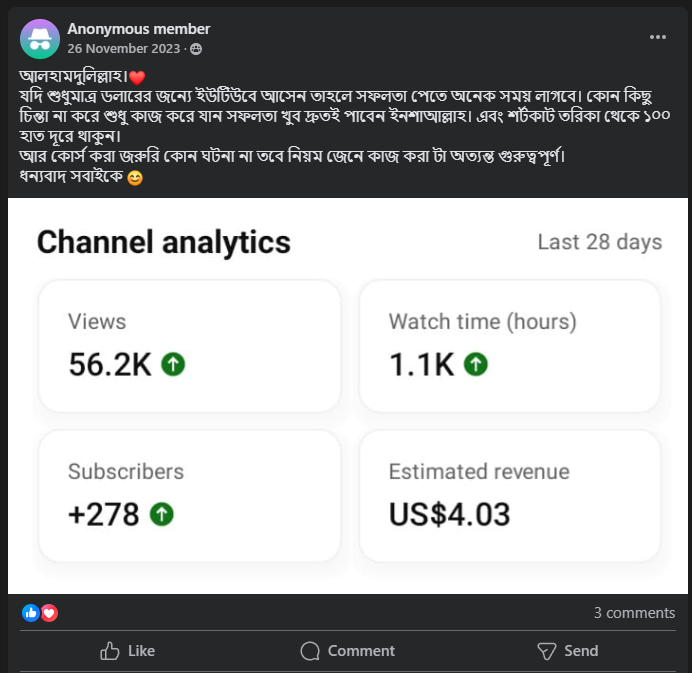Click the Last 28 days label
This screenshot has height=673, width=692.
coord(599,242)
